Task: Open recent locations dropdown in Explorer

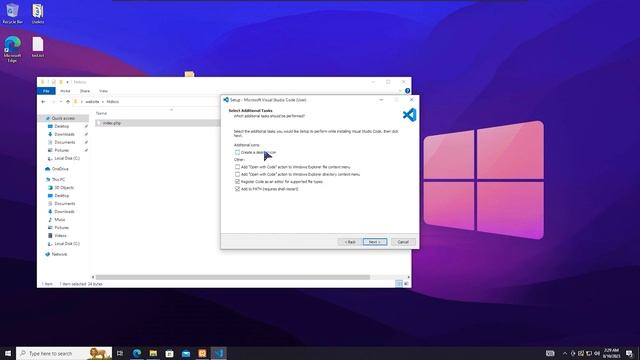Action: [x=61, y=102]
